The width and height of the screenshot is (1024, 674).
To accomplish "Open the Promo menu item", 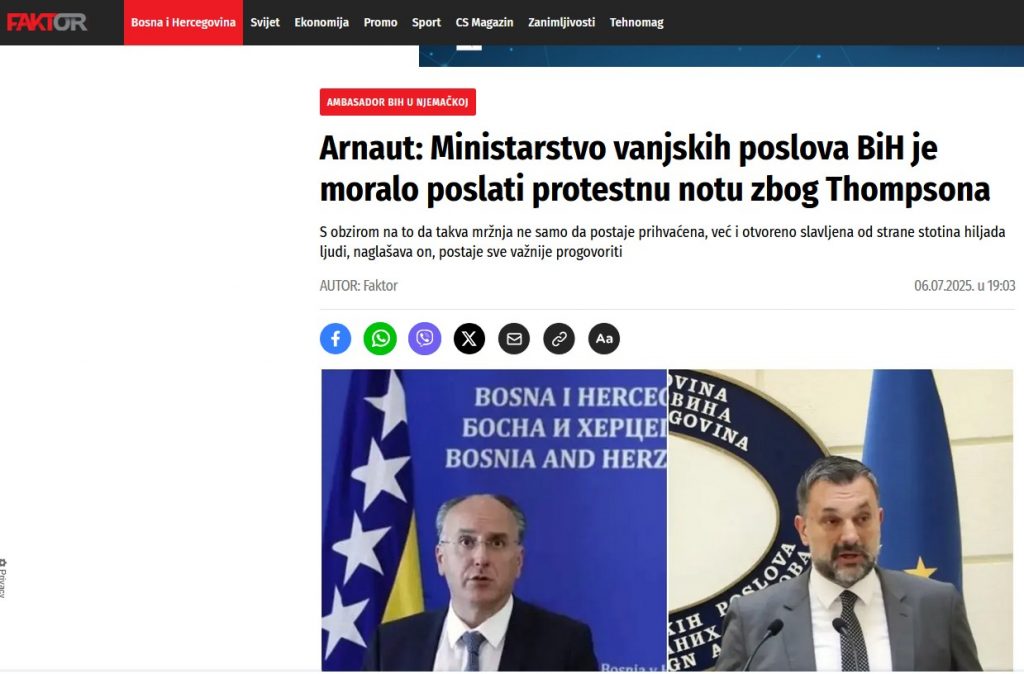I will [x=380, y=22].
